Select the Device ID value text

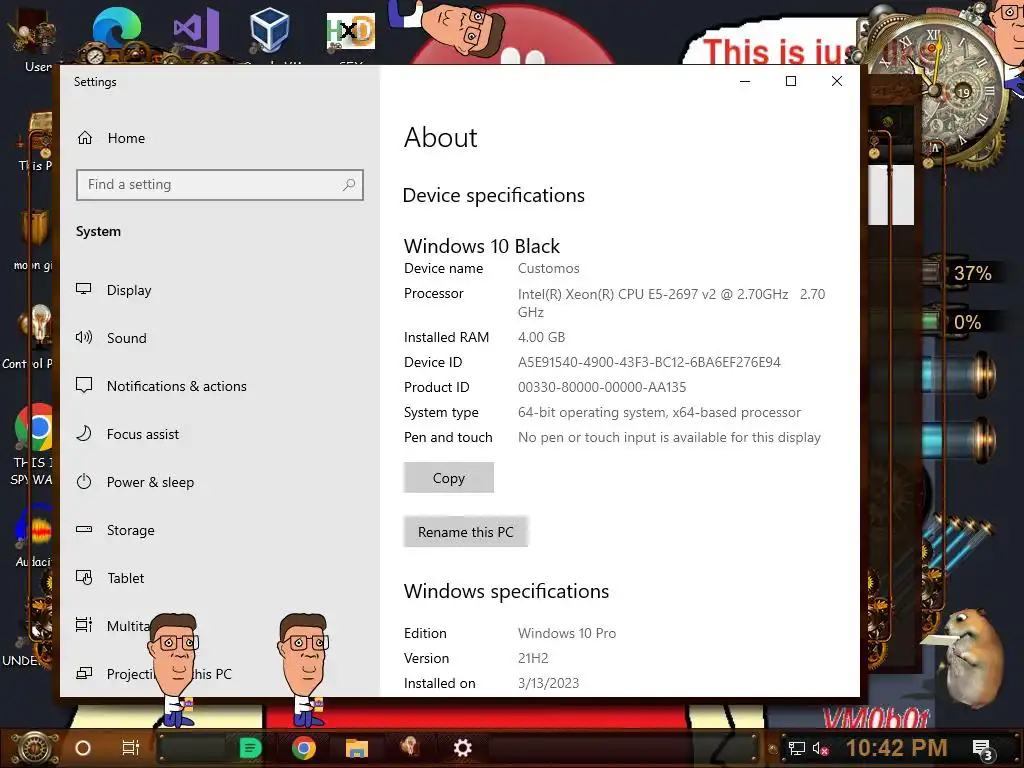(x=649, y=362)
